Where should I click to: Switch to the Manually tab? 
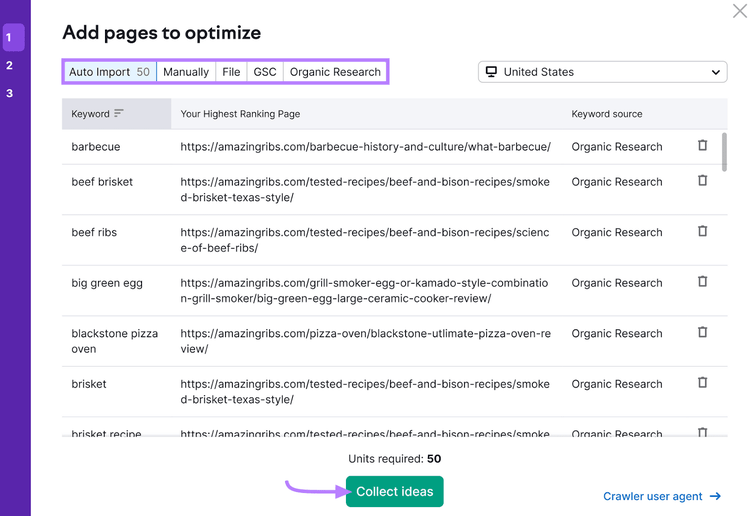pyautogui.click(x=186, y=72)
